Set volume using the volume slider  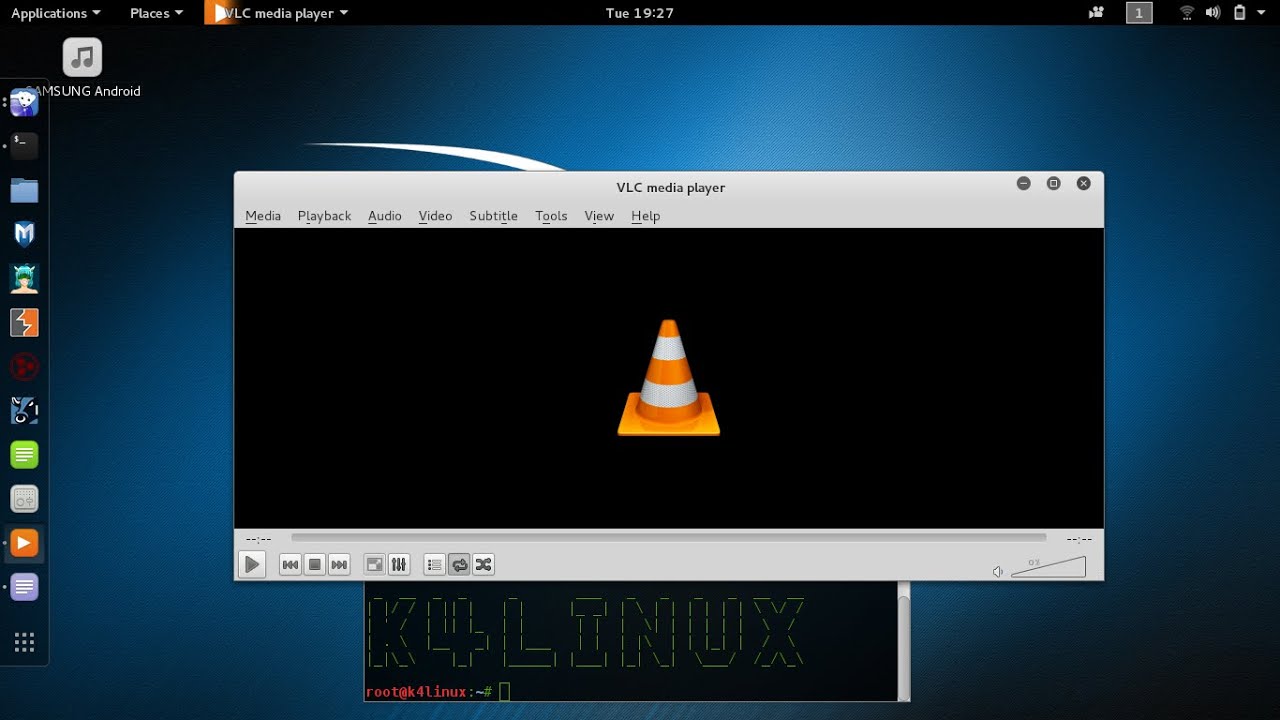[1048, 568]
